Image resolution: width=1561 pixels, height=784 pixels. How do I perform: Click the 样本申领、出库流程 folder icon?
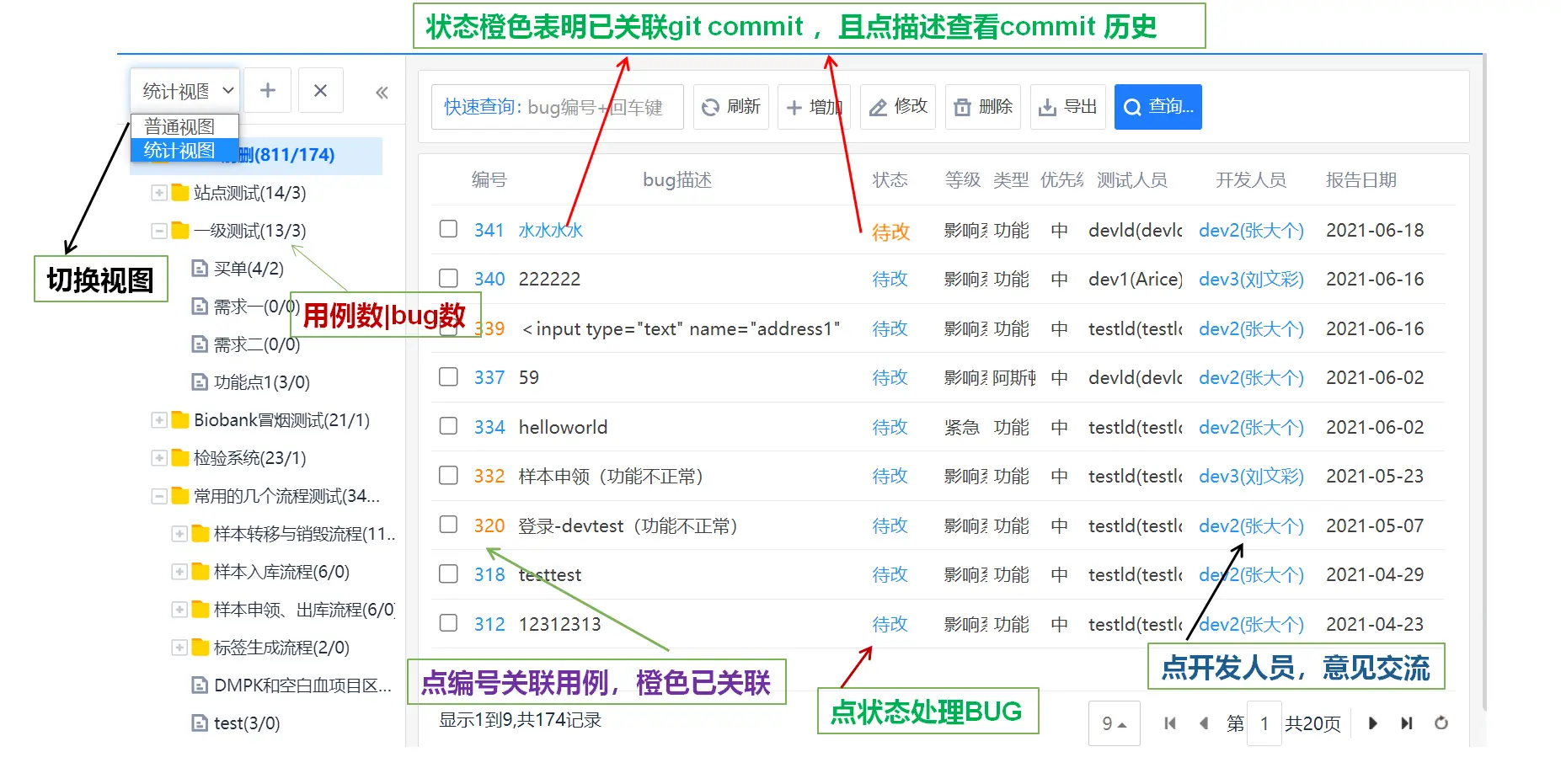tap(200, 610)
